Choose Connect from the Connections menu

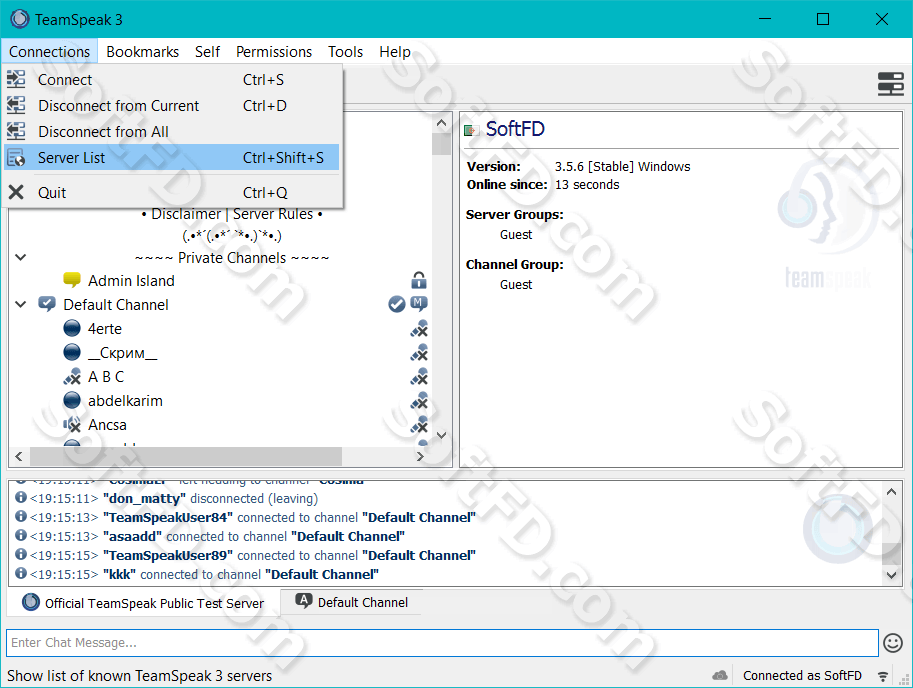(x=172, y=79)
